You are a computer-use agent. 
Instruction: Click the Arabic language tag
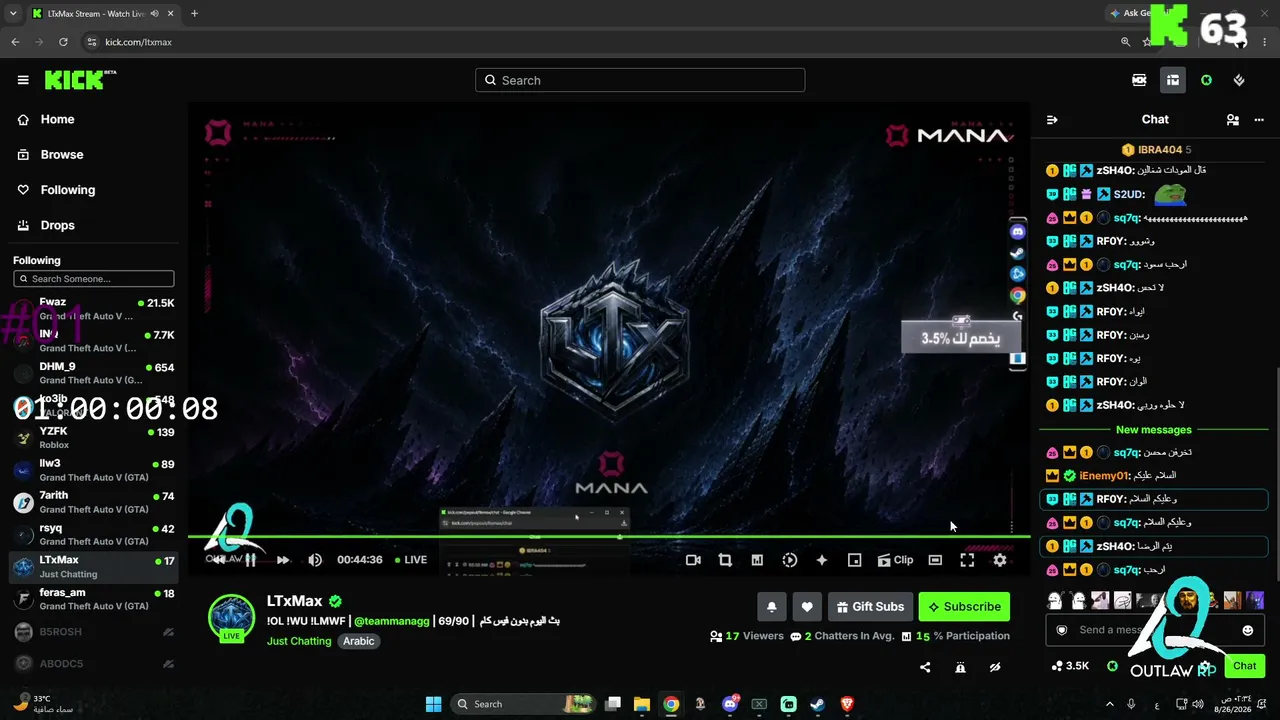point(359,641)
